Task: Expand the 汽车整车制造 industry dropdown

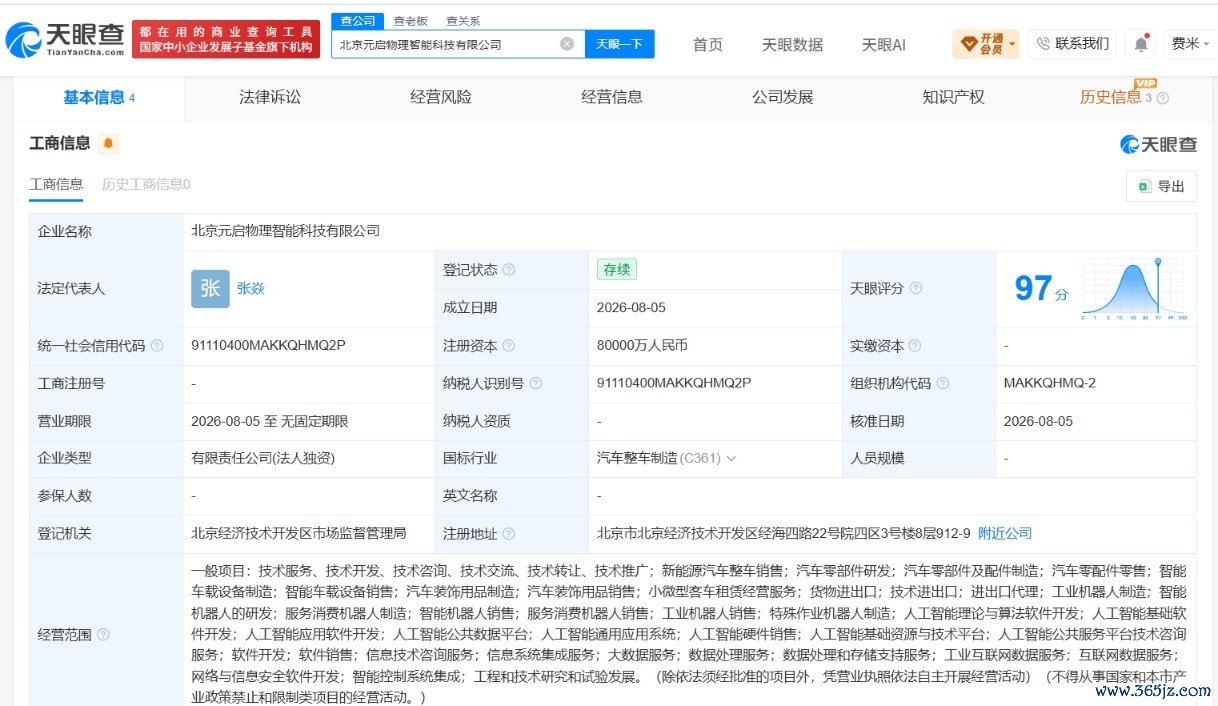Action: (x=731, y=459)
